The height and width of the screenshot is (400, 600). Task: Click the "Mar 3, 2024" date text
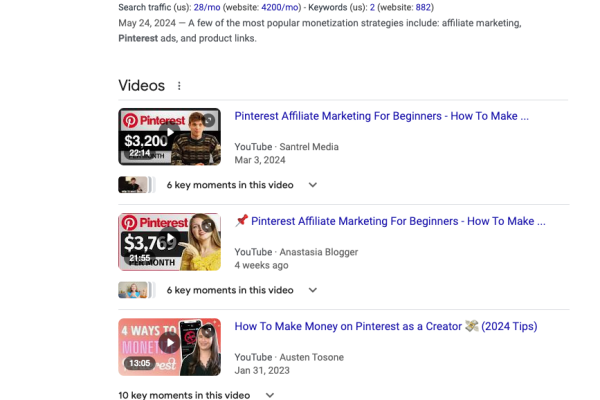pos(260,160)
